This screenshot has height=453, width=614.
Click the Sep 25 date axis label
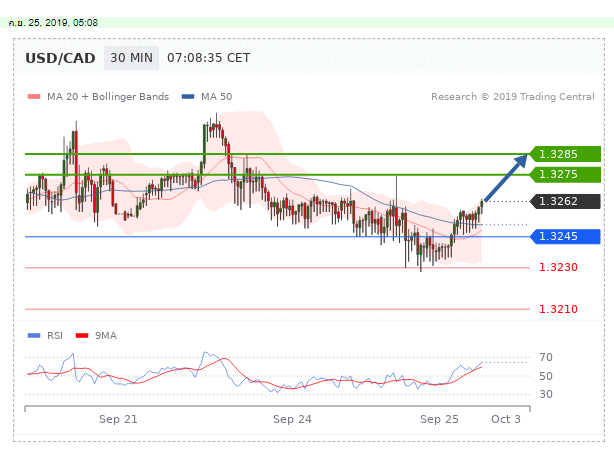click(439, 419)
